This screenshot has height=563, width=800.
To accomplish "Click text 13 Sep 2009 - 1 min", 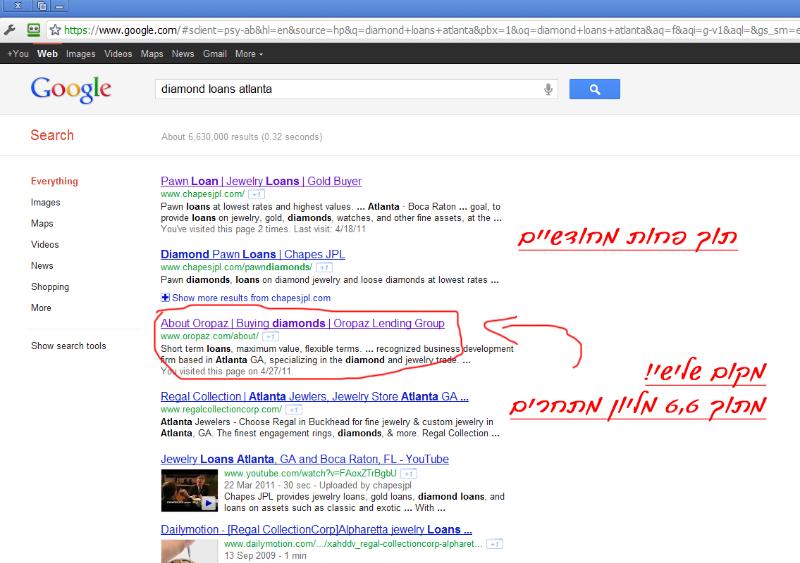I will [x=265, y=555].
